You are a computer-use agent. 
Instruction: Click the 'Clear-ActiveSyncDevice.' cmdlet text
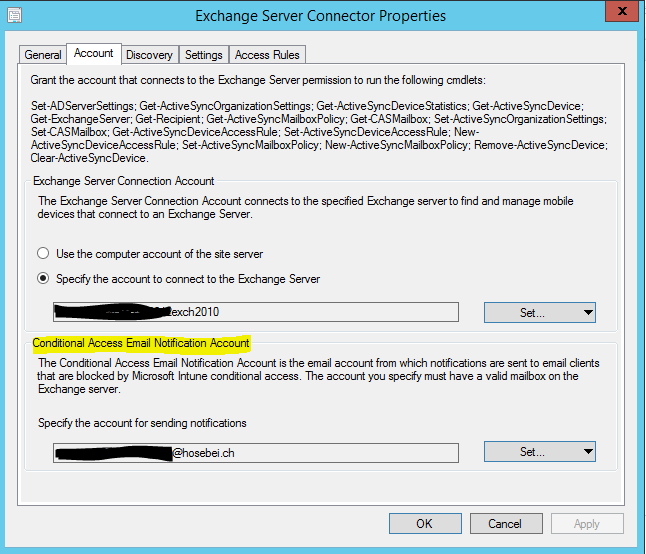click(89, 158)
